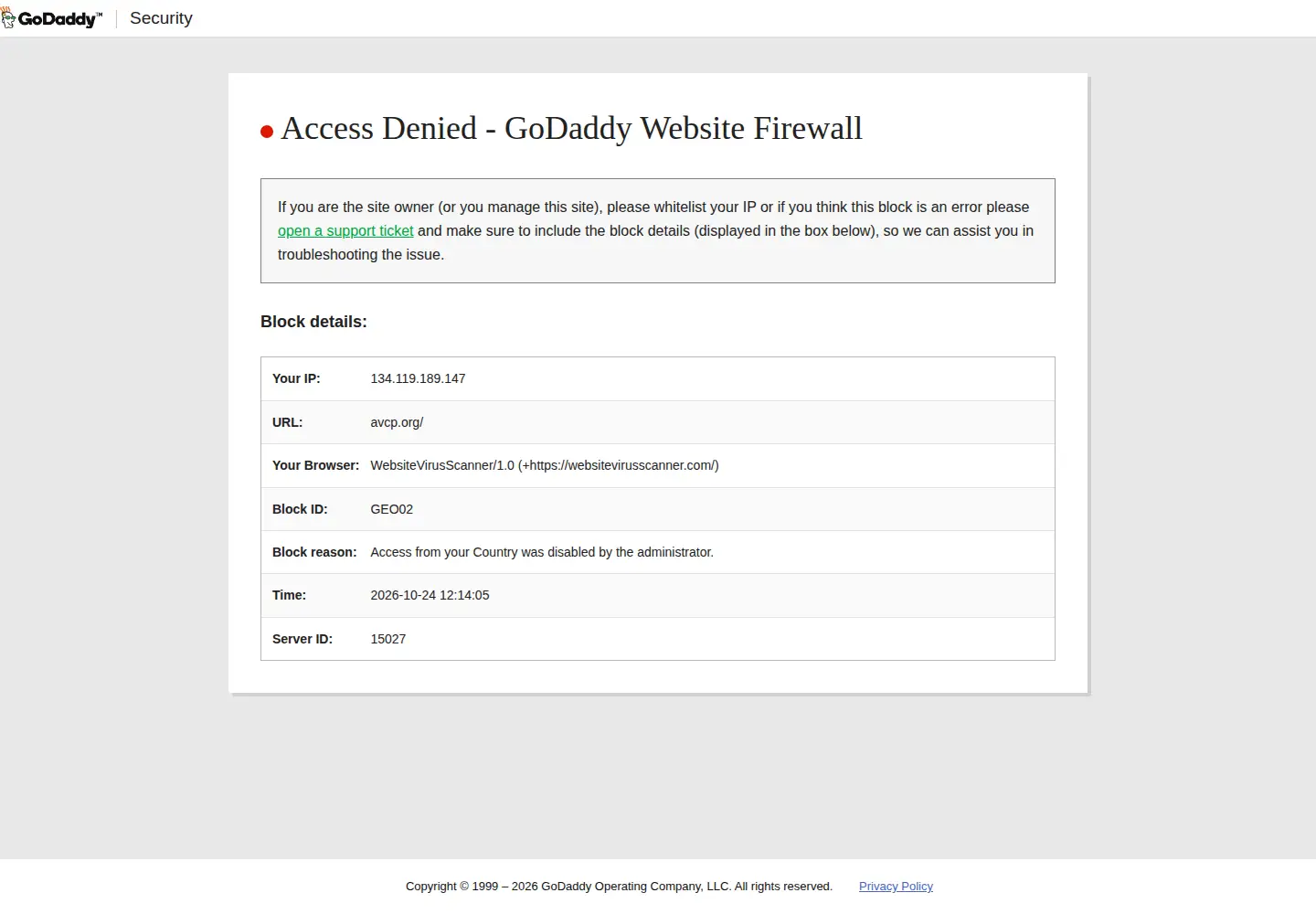This screenshot has width=1316, height=914.
Task: Click the block reason description text
Action: point(542,552)
